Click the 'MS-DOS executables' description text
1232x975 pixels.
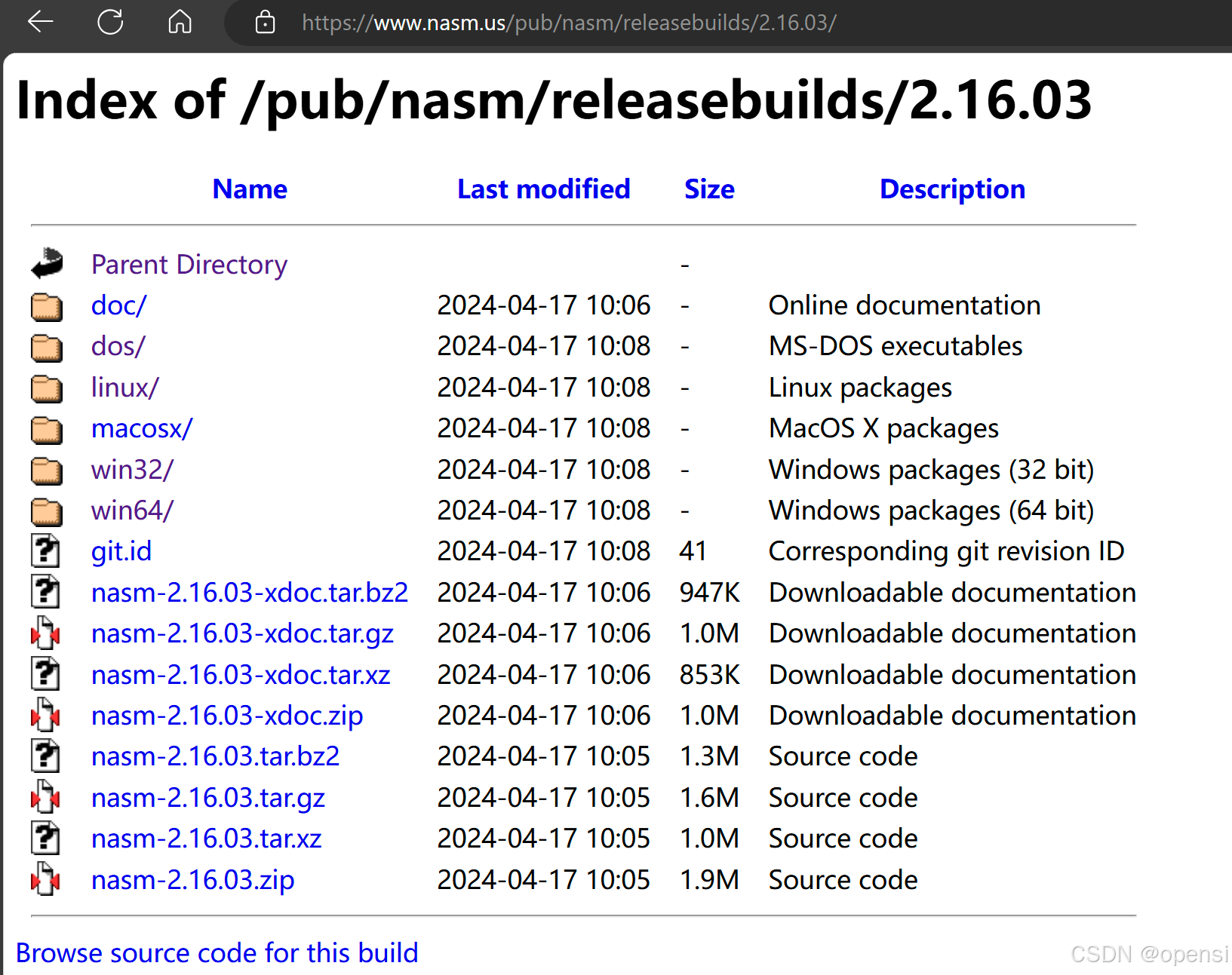[x=896, y=346]
